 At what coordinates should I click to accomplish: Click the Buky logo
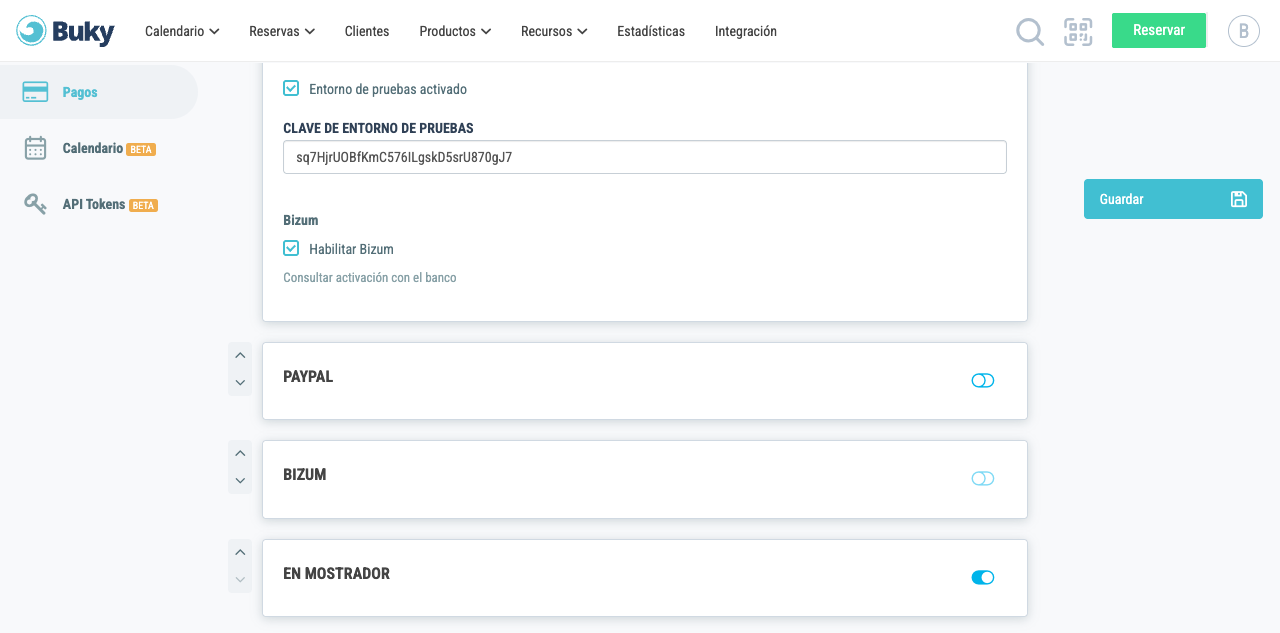(x=66, y=31)
